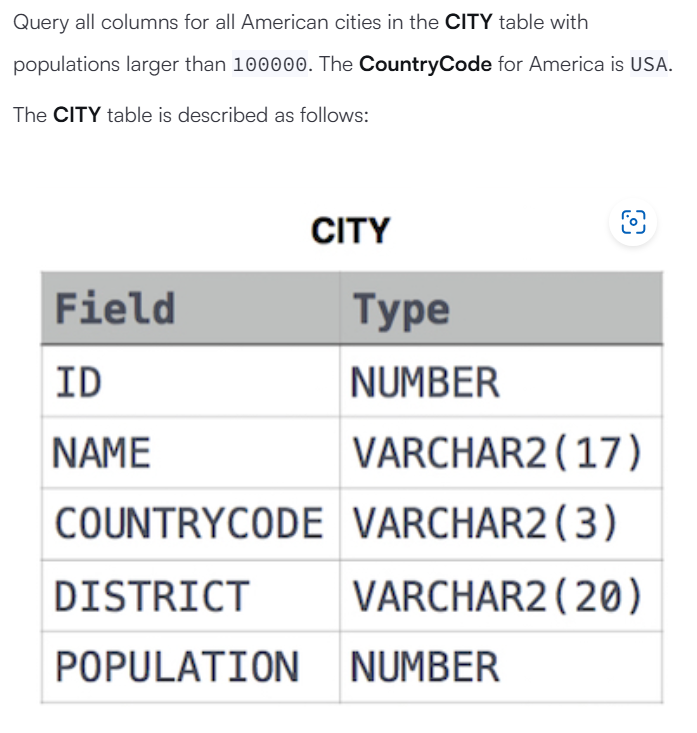Click the VARCHAR2(3) type cell
The width and height of the screenshot is (697, 733).
pos(501,524)
